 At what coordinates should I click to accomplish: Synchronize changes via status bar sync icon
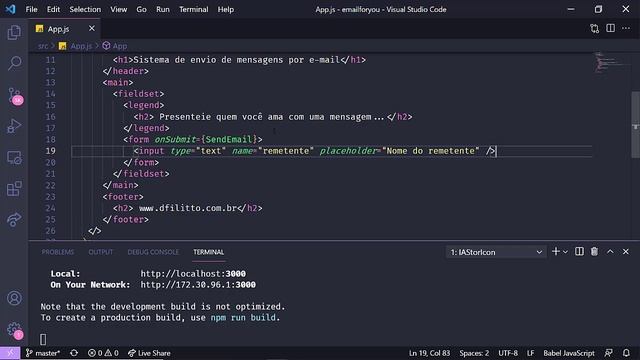pos(74,353)
